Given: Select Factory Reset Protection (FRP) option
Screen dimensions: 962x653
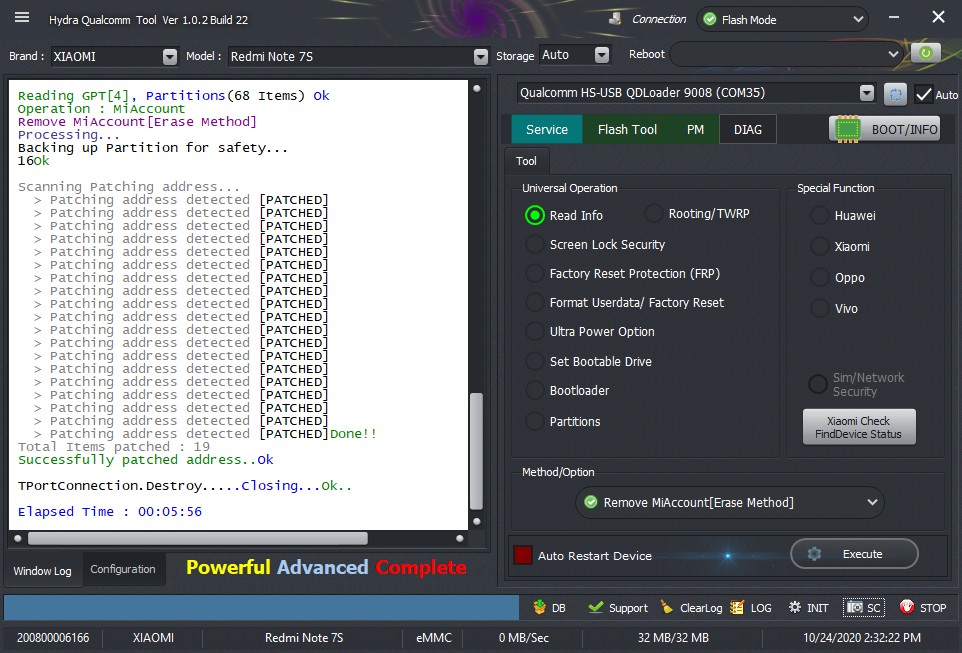Looking at the screenshot, I should pyautogui.click(x=536, y=274).
